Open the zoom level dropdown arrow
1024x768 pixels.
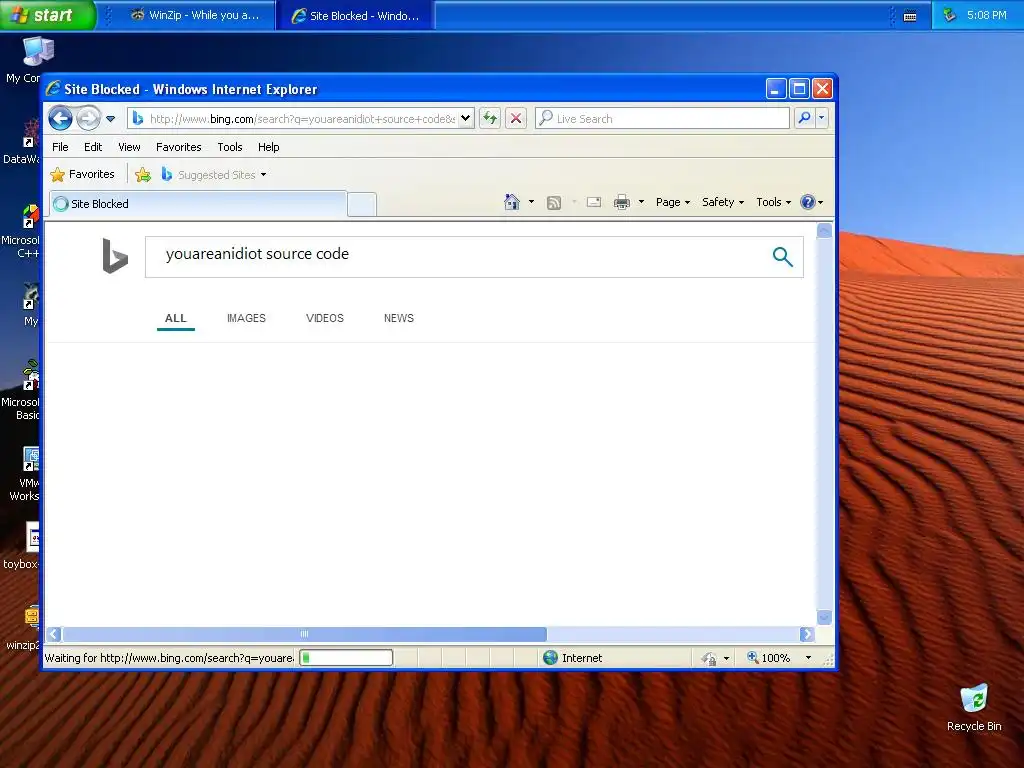pos(808,658)
